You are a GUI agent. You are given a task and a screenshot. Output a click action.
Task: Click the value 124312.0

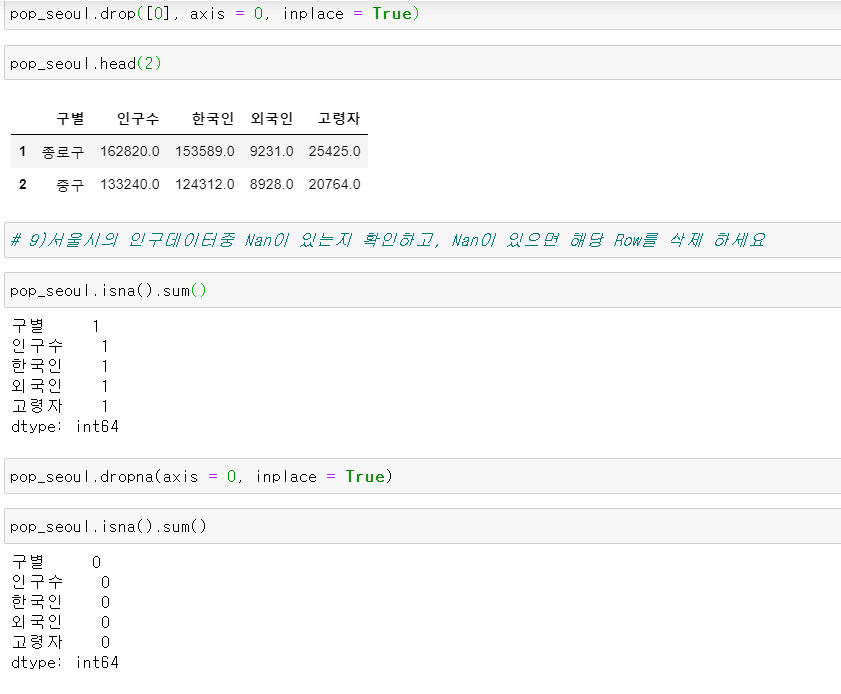click(205, 184)
